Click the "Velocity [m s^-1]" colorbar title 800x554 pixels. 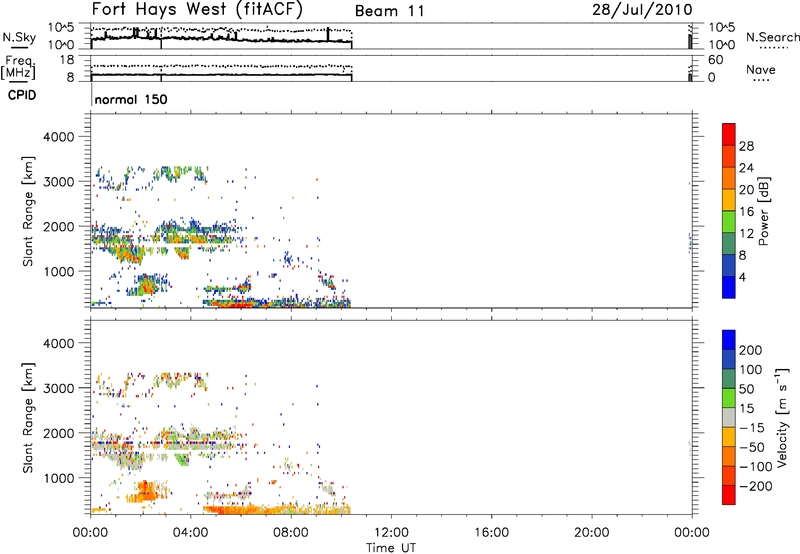(782, 418)
